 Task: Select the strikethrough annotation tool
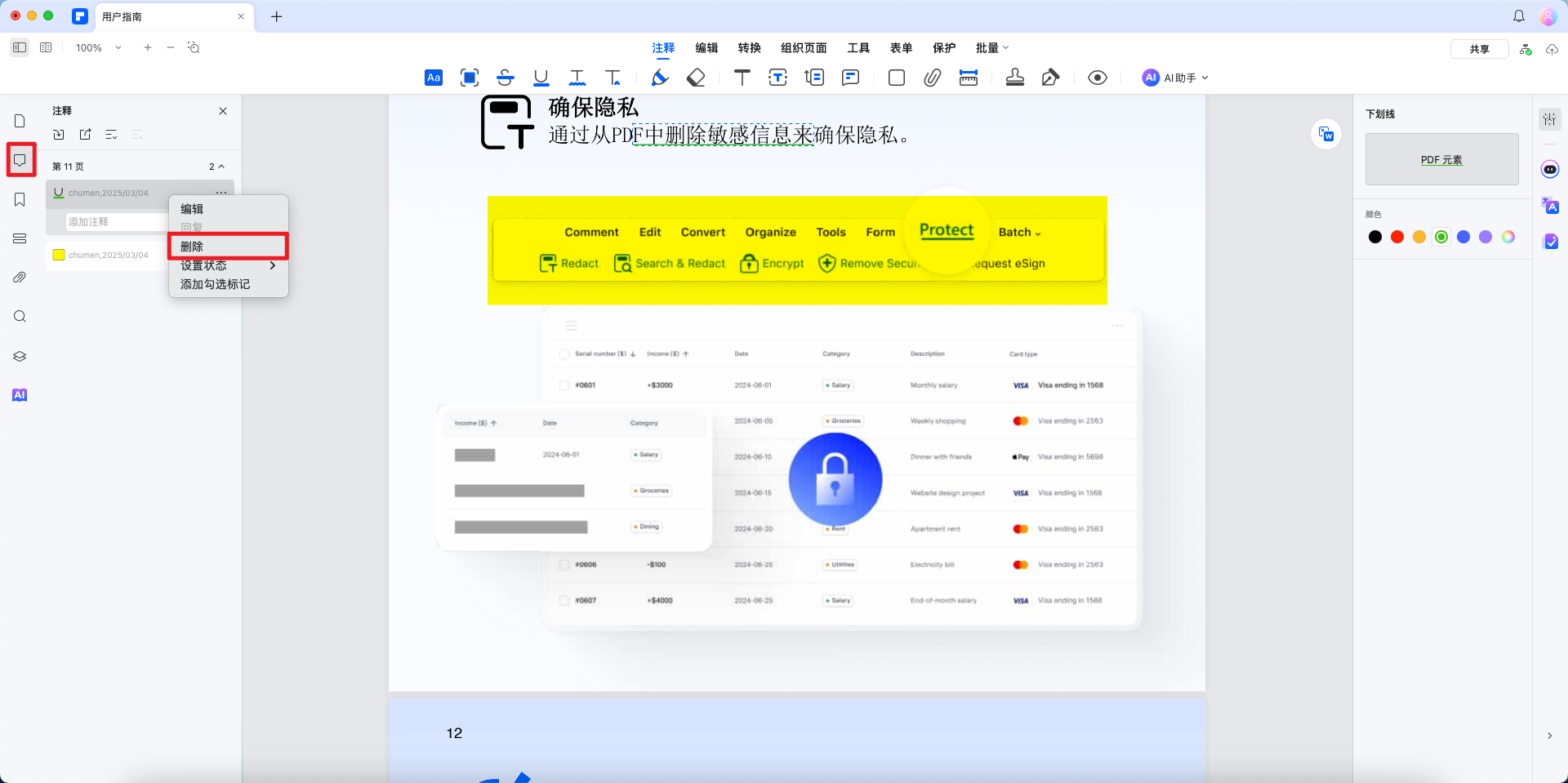click(506, 78)
